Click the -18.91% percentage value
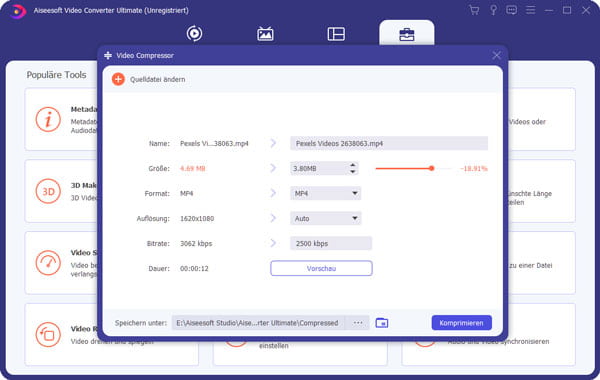The width and height of the screenshot is (600, 380). [x=473, y=168]
